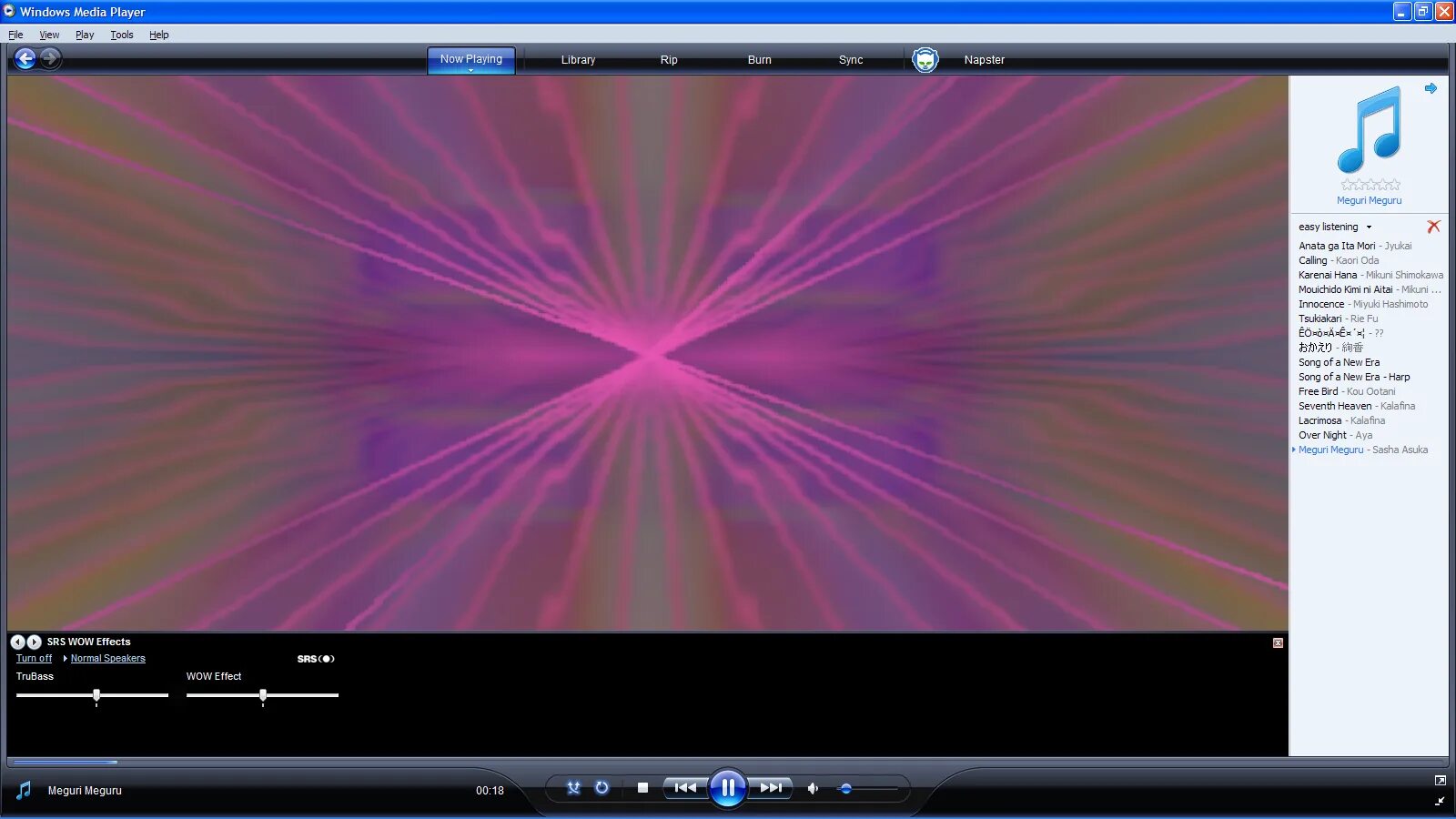Screen dimensions: 1456x819
Task: Mute the player sound
Action: [813, 788]
